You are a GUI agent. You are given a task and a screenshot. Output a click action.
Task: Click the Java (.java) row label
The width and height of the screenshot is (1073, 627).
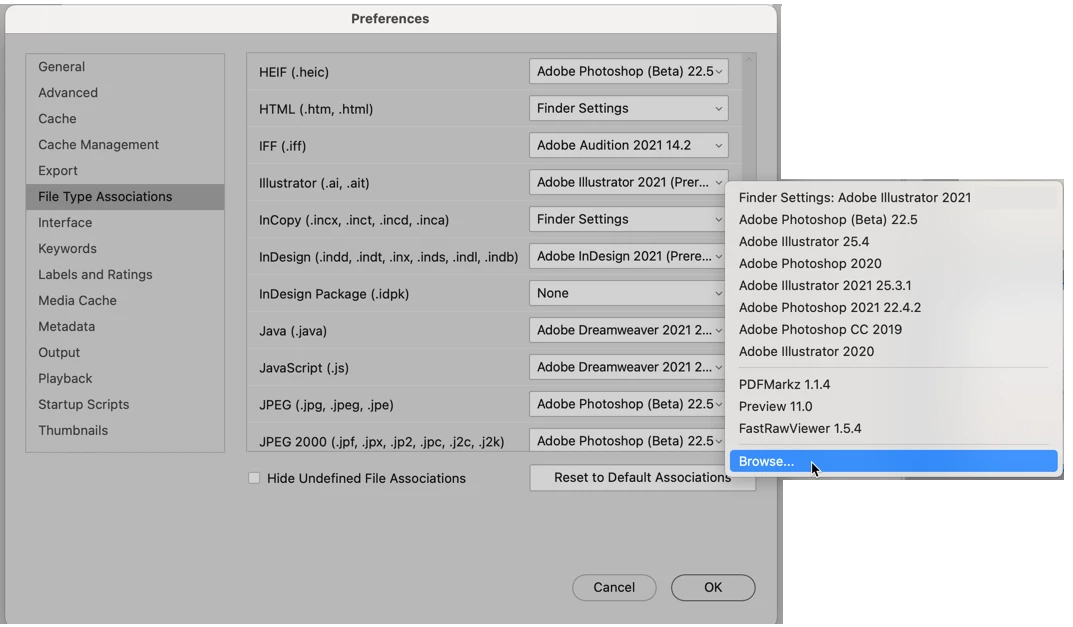click(293, 331)
